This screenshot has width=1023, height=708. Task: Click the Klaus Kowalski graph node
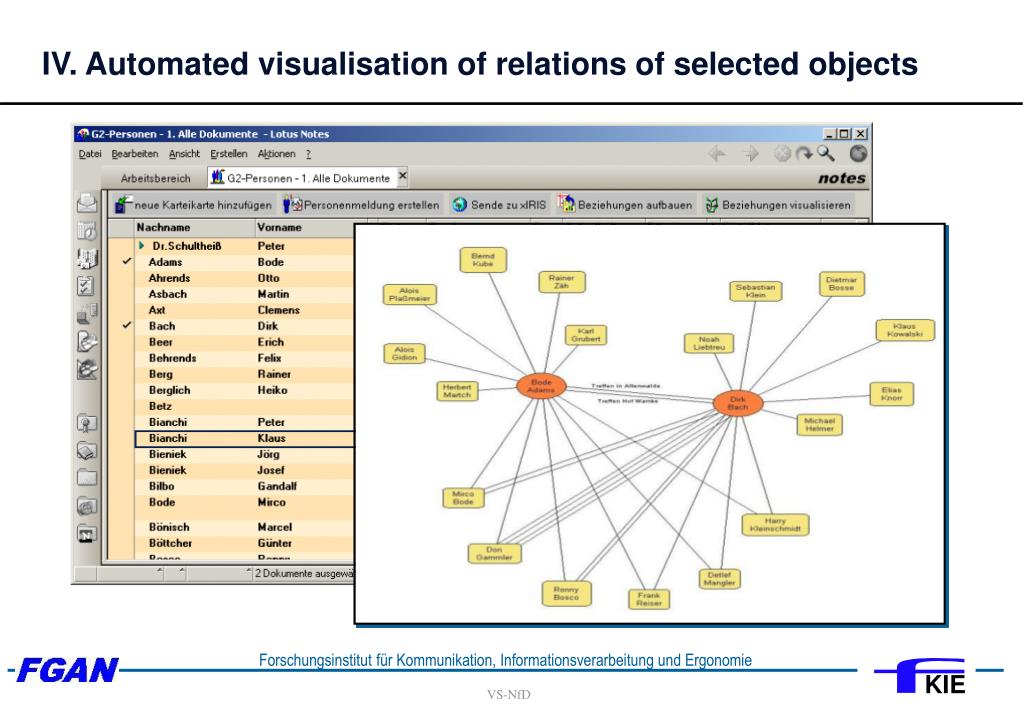point(904,330)
